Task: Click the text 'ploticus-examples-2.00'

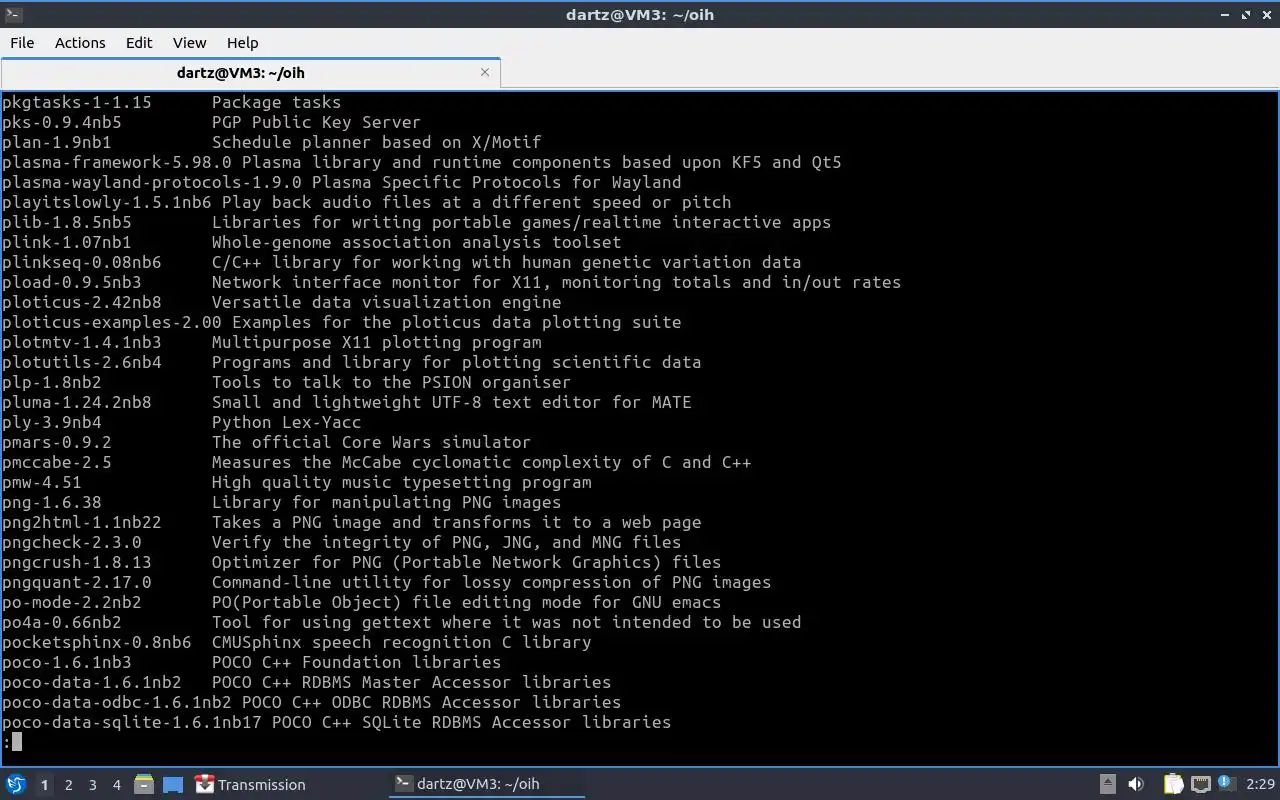Action: click(x=112, y=322)
